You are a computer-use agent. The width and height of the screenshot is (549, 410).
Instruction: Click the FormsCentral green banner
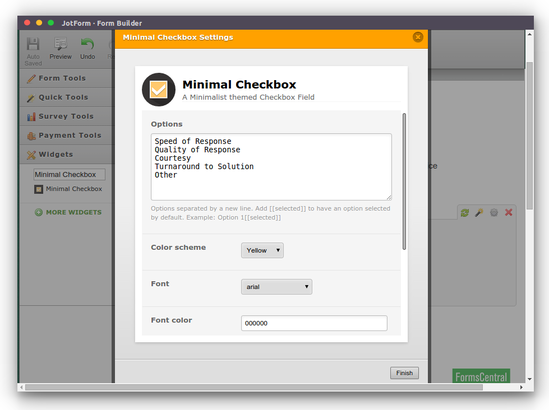pos(481,376)
